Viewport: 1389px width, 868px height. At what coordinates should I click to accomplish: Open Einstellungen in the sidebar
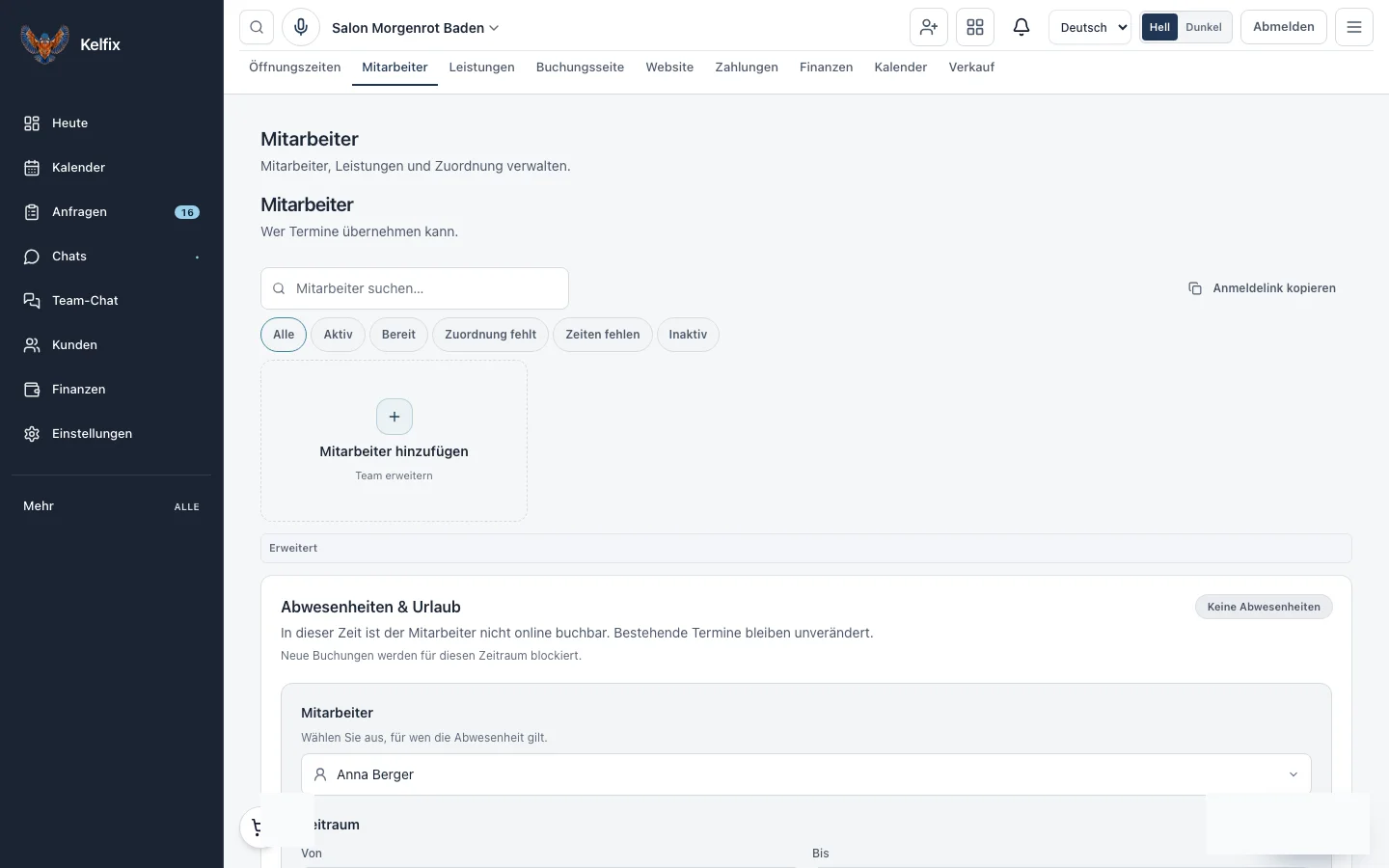[x=112, y=434]
